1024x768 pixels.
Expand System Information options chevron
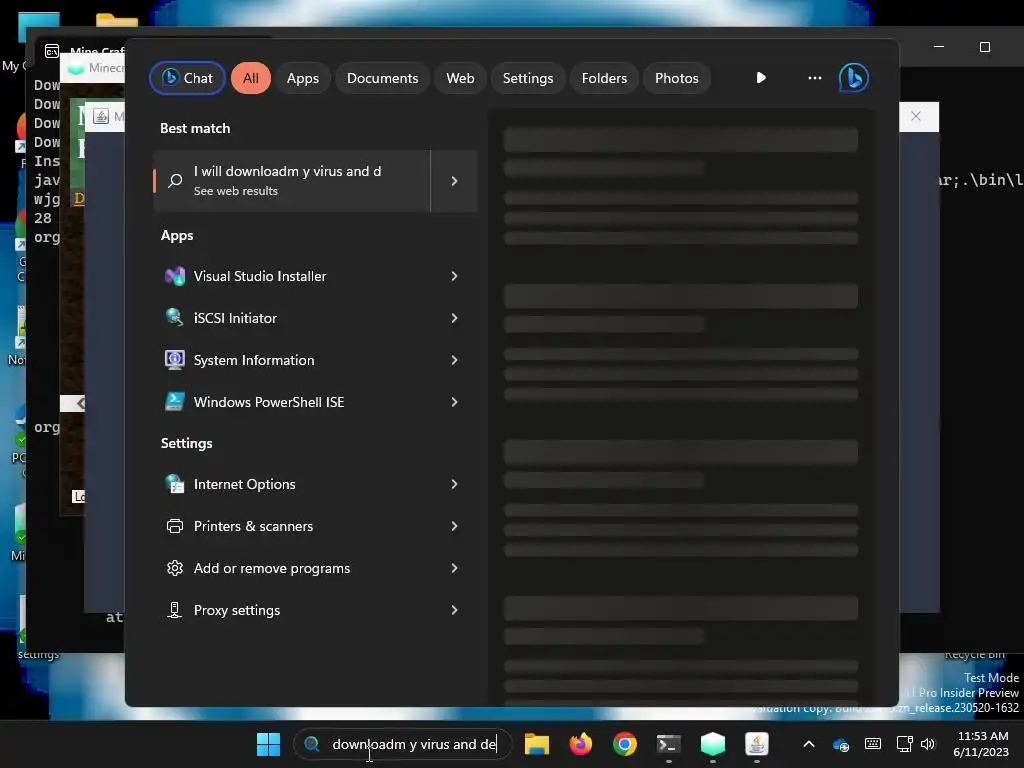coord(455,360)
